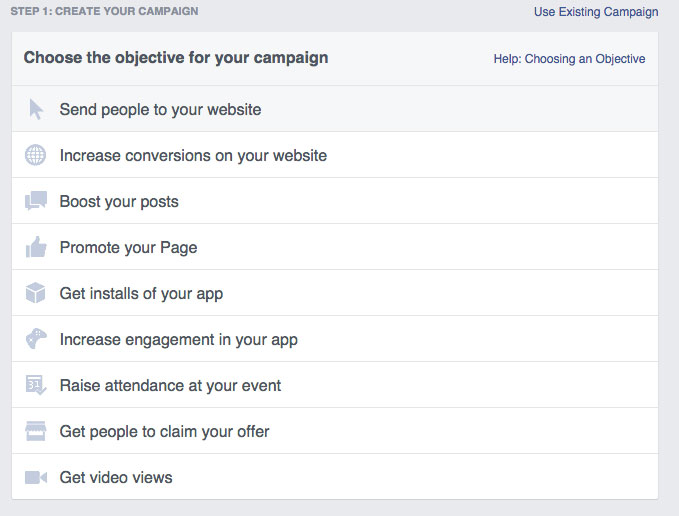The image size is (679, 516).
Task: Click the globe icon for website conversions
Action: coord(36,155)
